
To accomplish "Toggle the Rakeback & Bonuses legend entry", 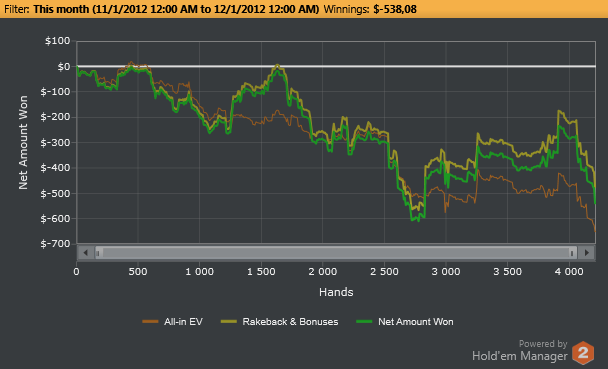I will click(279, 322).
